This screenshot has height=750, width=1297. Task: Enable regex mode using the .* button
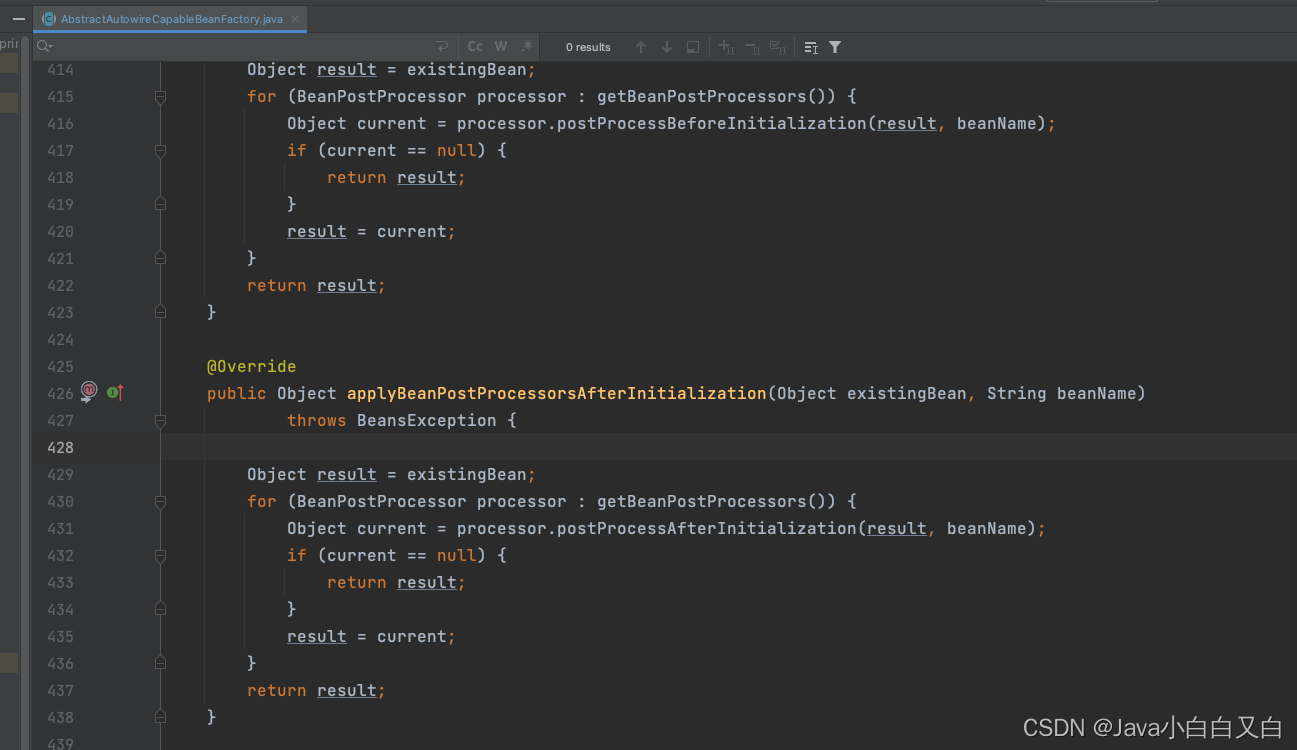click(527, 46)
